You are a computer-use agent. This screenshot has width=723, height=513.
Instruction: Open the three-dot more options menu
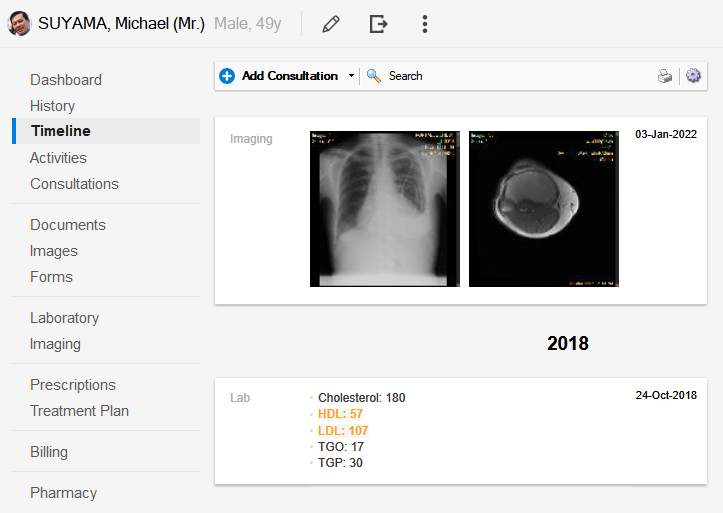pos(425,24)
